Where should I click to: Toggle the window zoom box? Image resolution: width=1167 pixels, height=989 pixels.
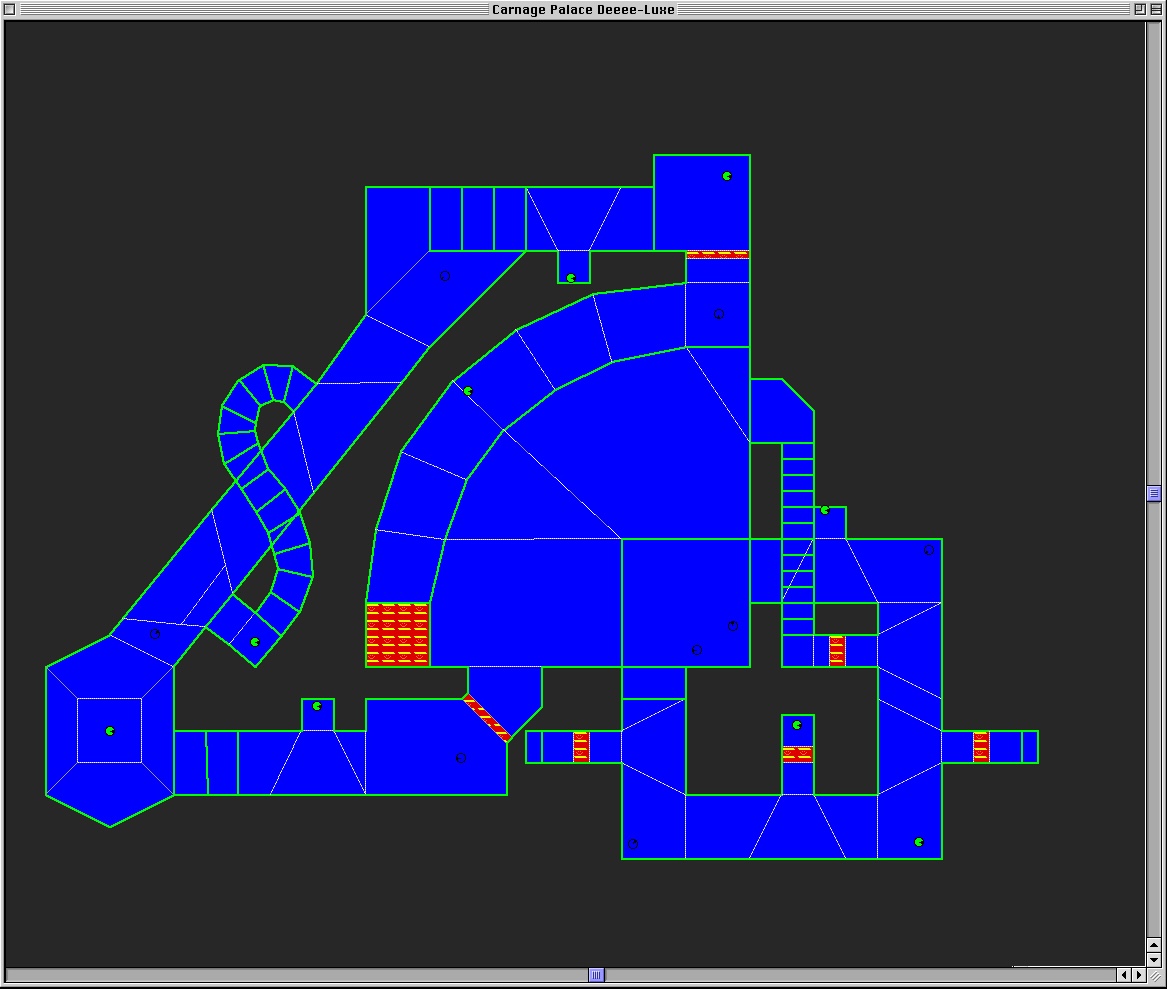(1139, 9)
